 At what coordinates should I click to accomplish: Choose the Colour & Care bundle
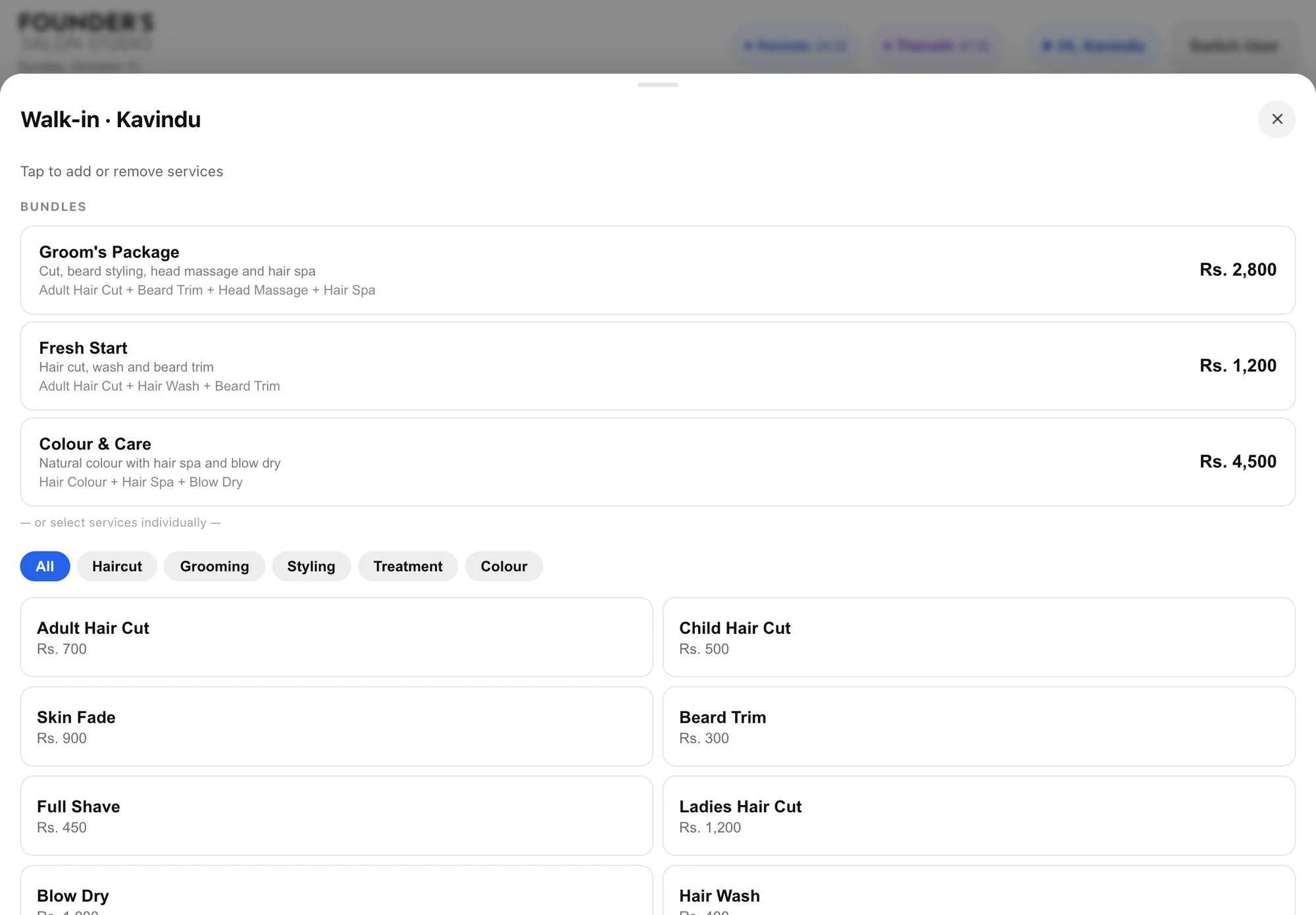tap(658, 462)
